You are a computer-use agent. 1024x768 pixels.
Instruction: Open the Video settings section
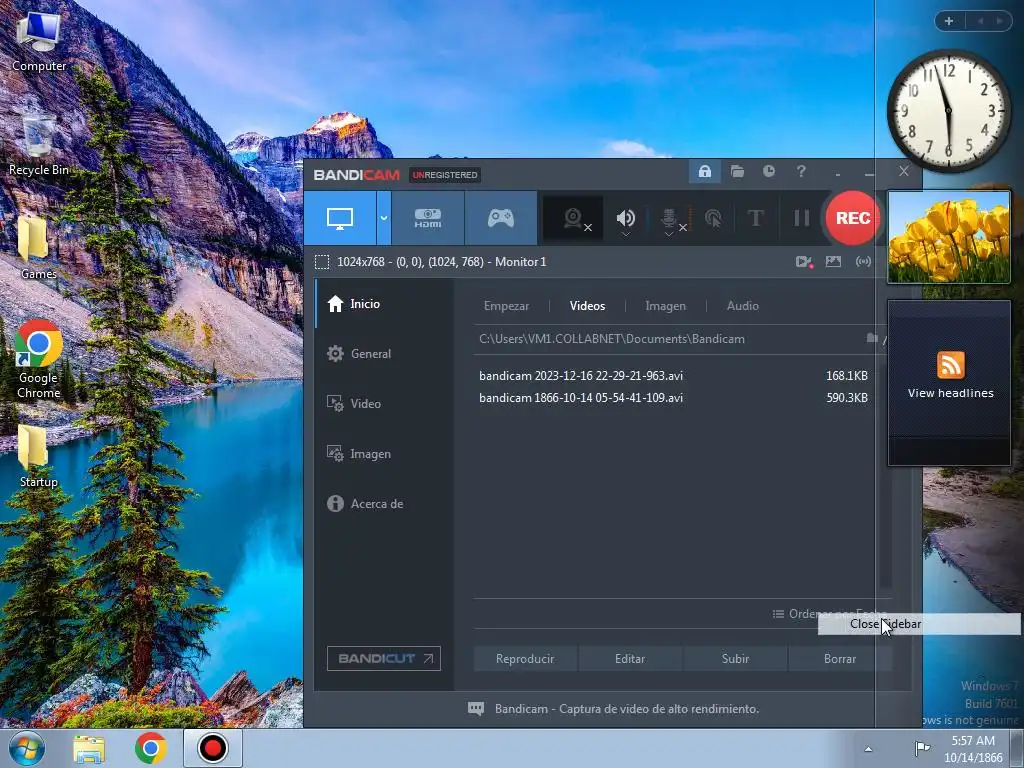point(384,404)
